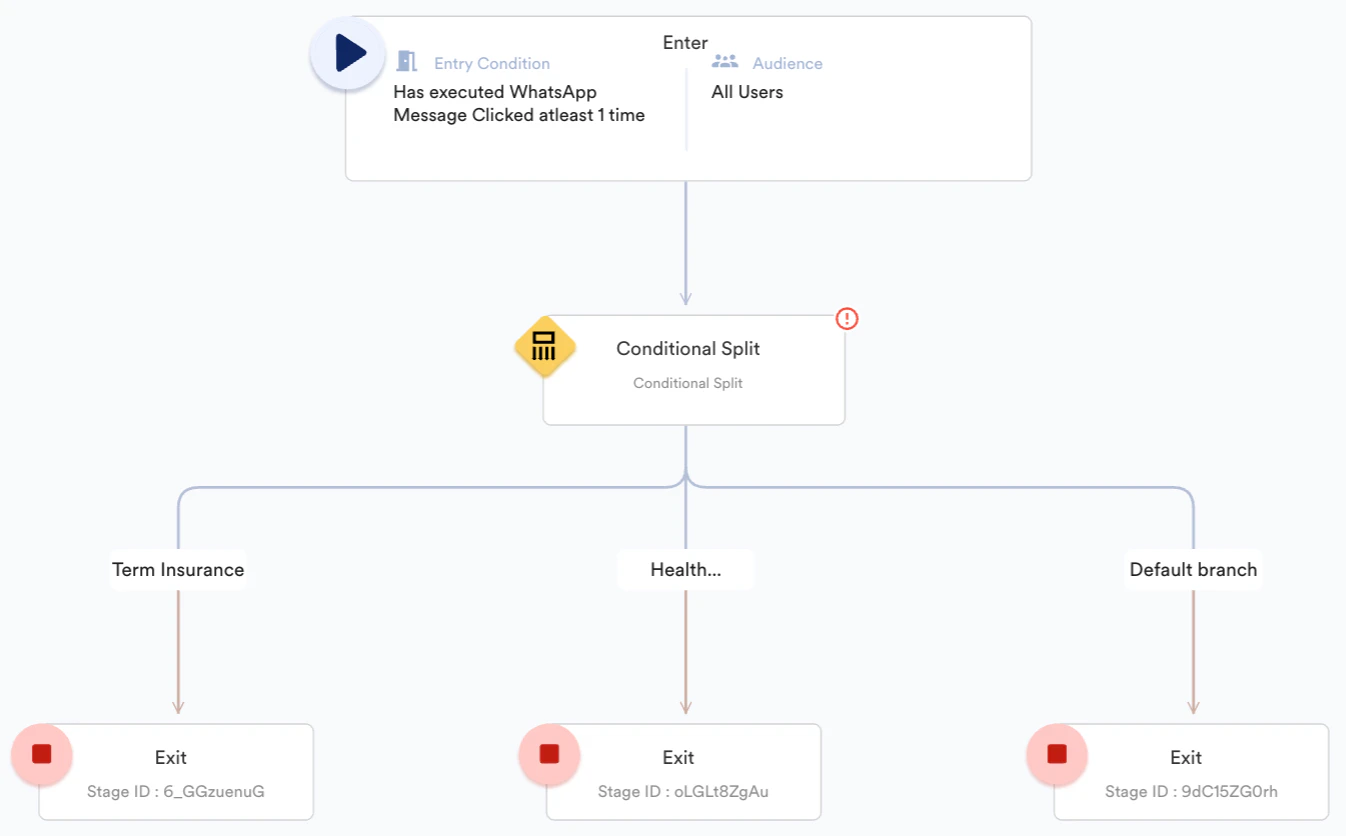Click the blue play icon on the Enter node
Image resolution: width=1346 pixels, height=836 pixels.
[x=347, y=53]
